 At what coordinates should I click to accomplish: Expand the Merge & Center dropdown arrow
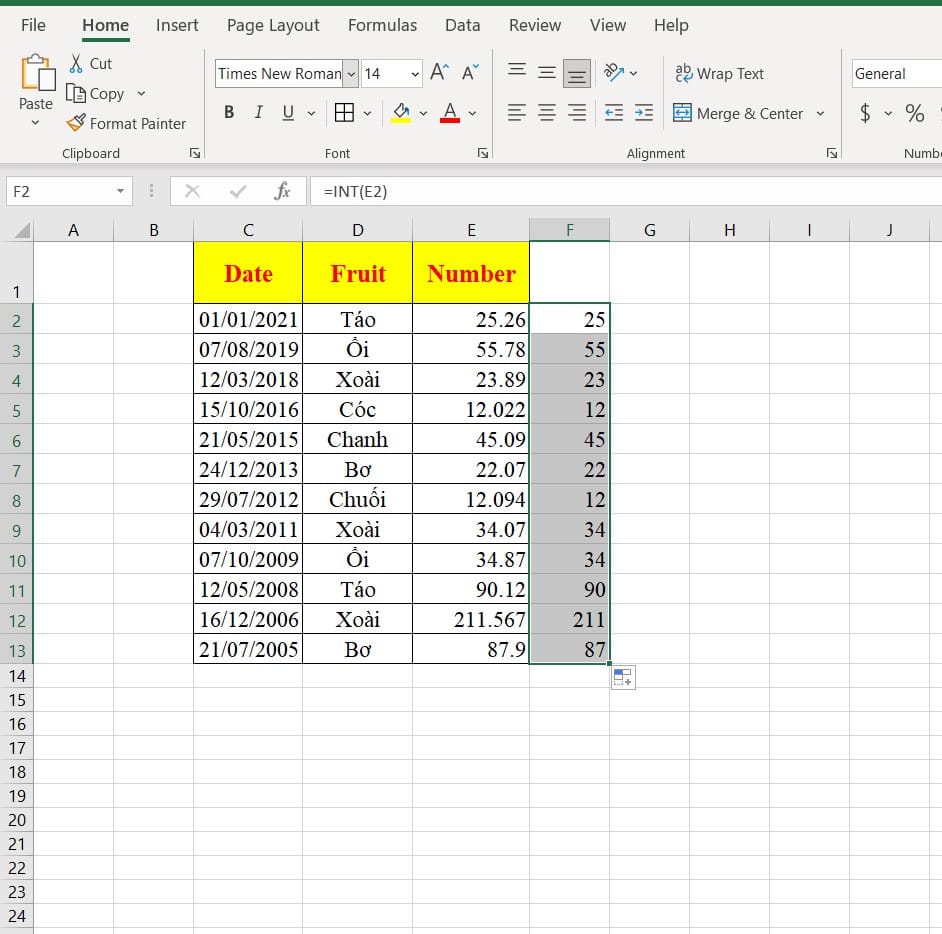(x=820, y=113)
